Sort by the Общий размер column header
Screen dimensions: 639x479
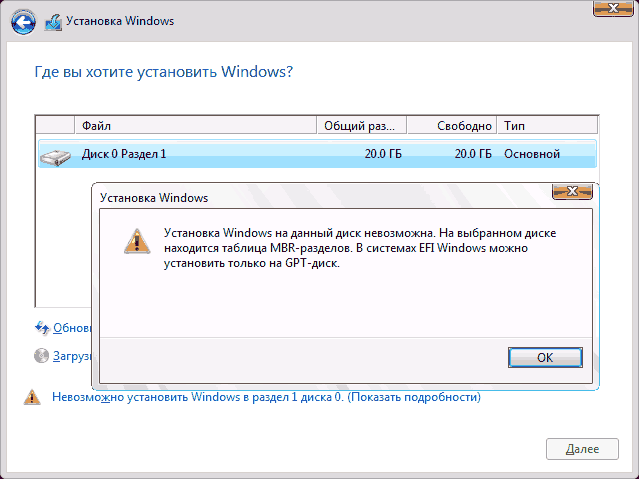[359, 126]
